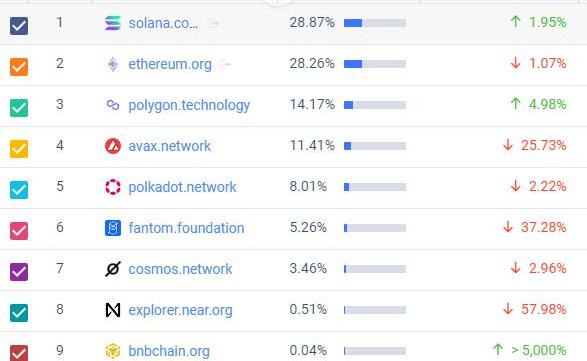Click the NEAR logo icon
The width and height of the screenshot is (587, 361).
click(x=113, y=310)
